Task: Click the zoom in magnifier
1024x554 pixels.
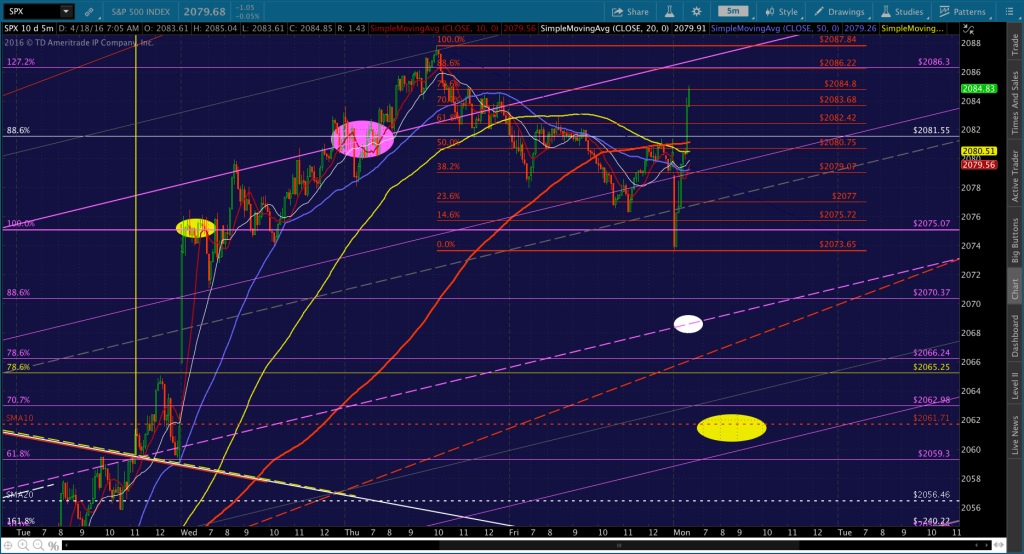Action: point(24,545)
